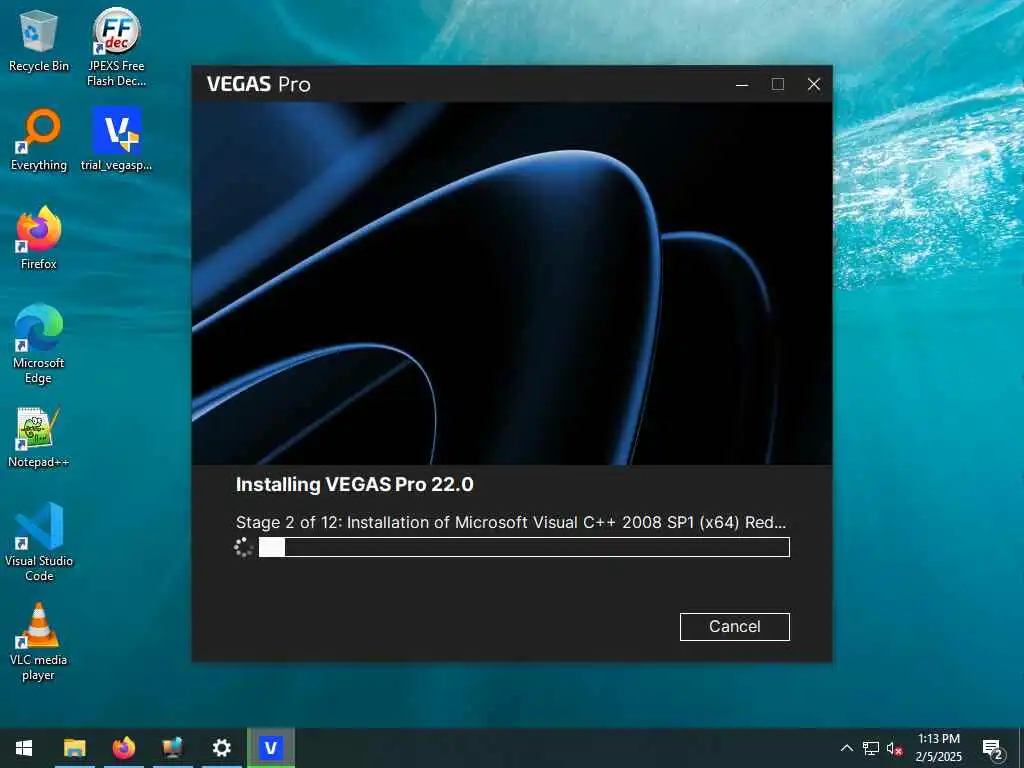Image resolution: width=1024 pixels, height=768 pixels.
Task: Open the Windows Start menu
Action: click(24, 748)
